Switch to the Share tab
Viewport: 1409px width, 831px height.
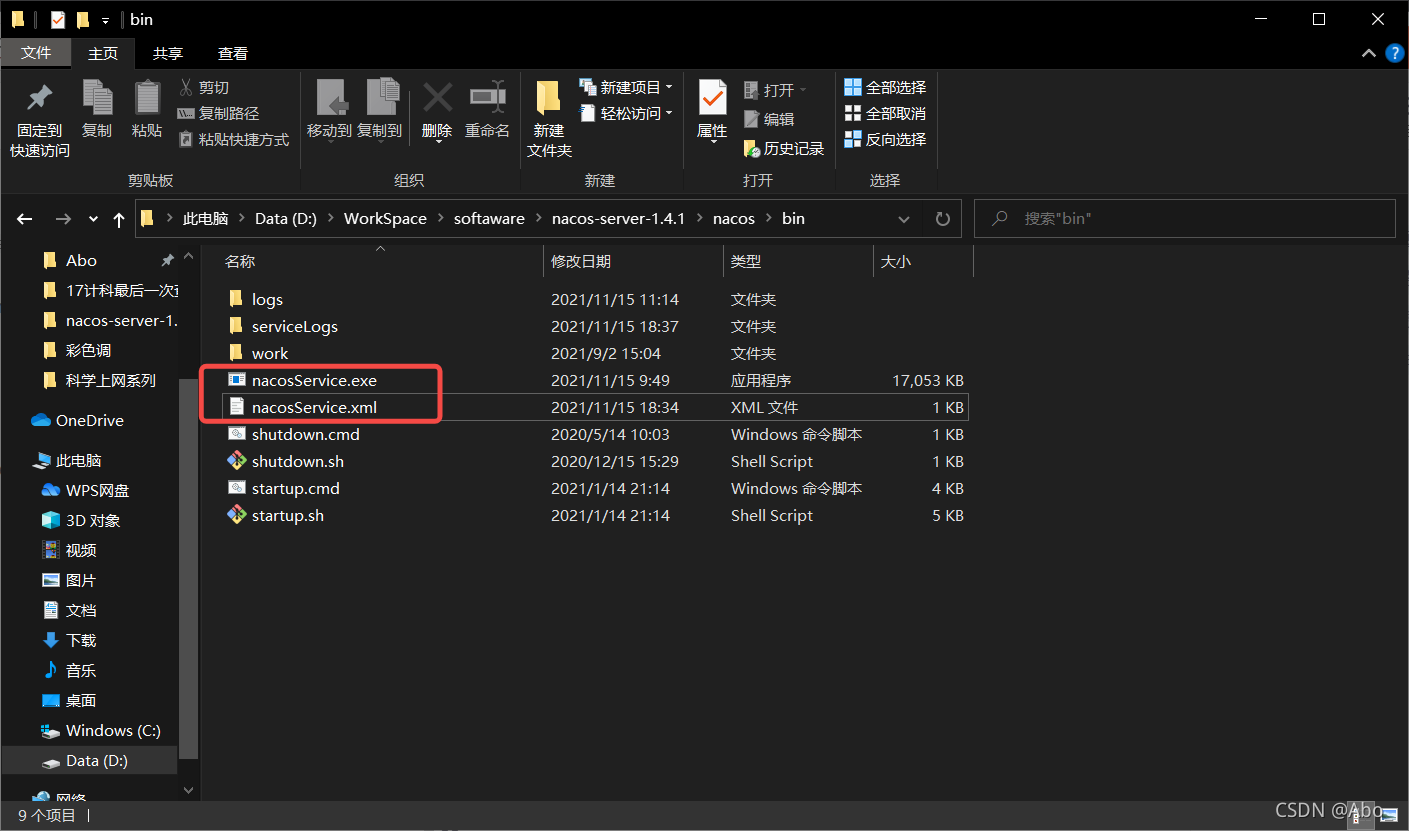click(168, 54)
